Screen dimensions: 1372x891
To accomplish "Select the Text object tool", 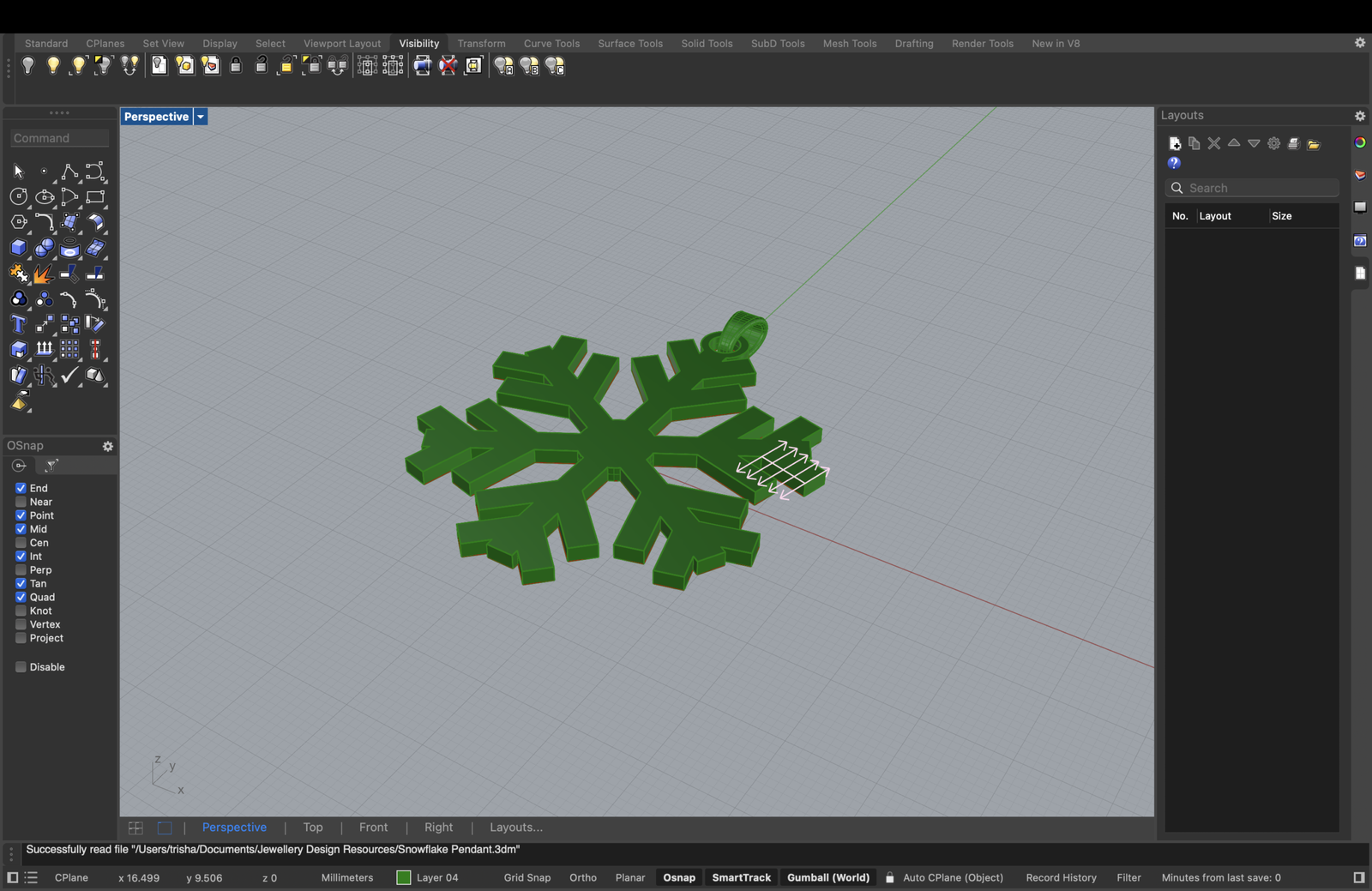I will click(18, 324).
